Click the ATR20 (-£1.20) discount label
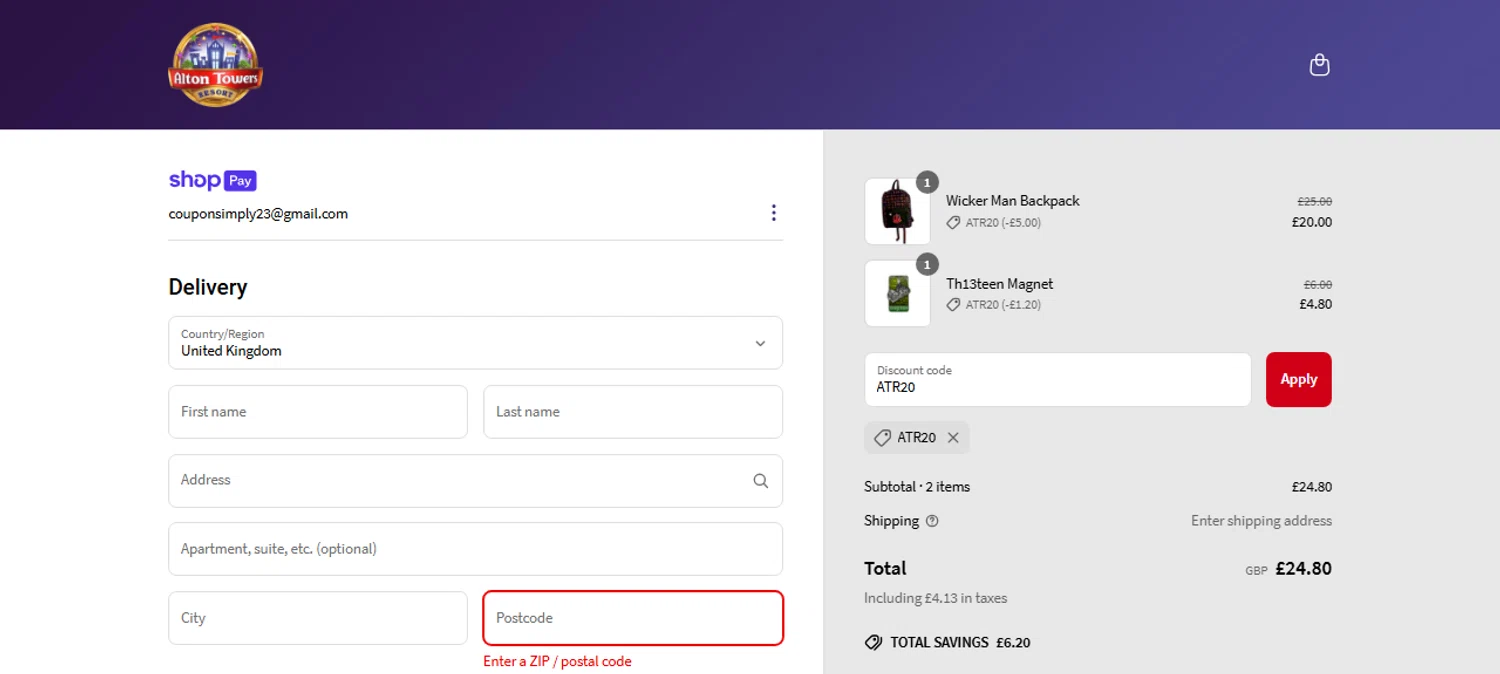This screenshot has width=1500, height=674. [1003, 305]
